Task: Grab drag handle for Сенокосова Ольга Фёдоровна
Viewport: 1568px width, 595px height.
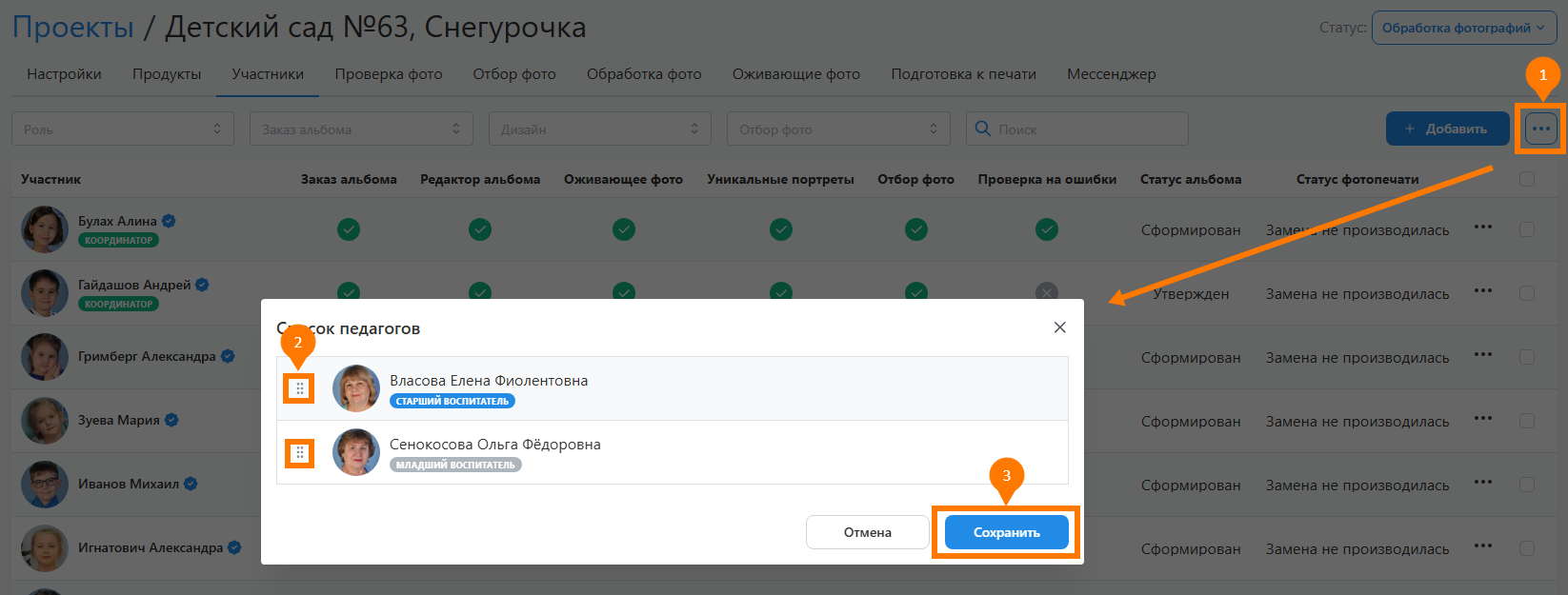Action: point(299,453)
